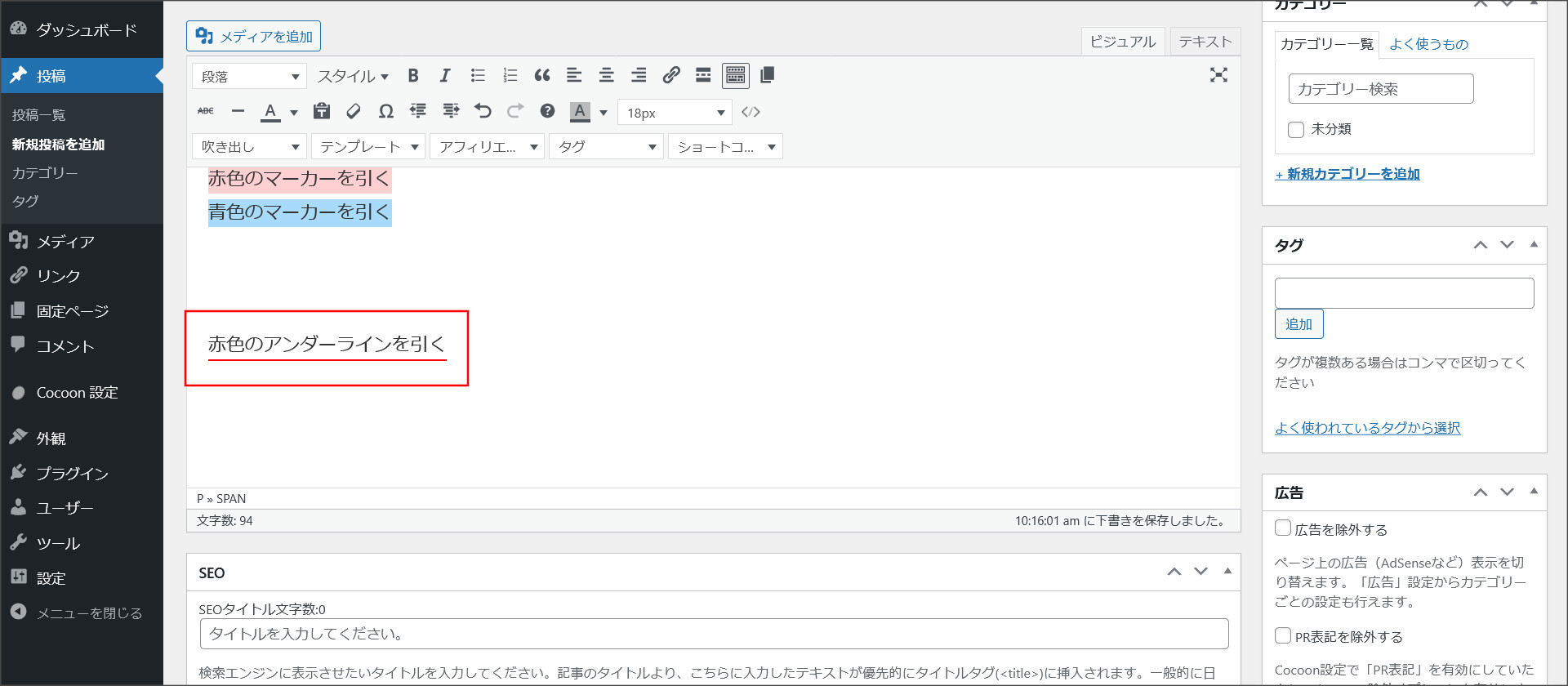Click the カテゴリー検索 field

pyautogui.click(x=1381, y=89)
